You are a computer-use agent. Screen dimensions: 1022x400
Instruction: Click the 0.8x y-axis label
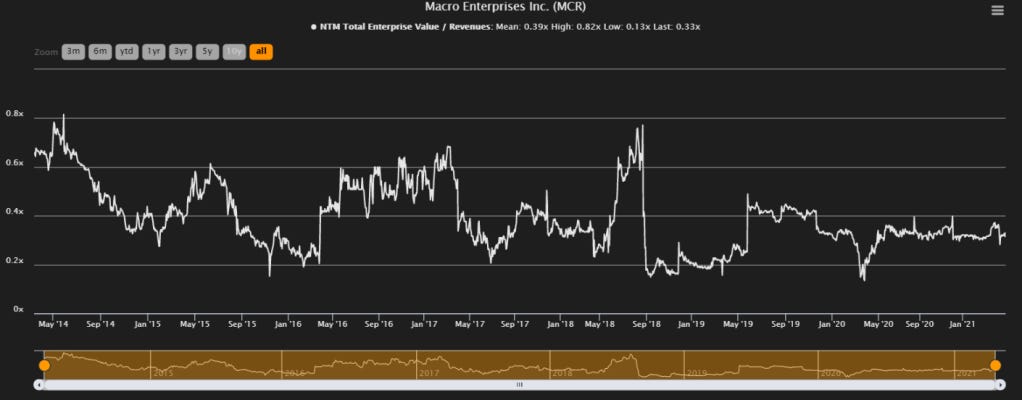[14, 114]
